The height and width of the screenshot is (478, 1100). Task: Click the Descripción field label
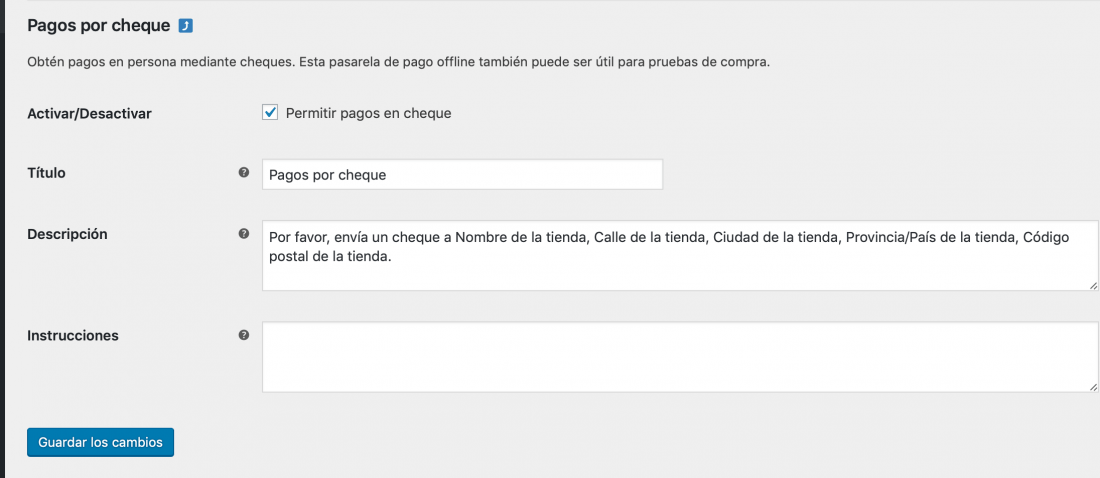tap(67, 234)
